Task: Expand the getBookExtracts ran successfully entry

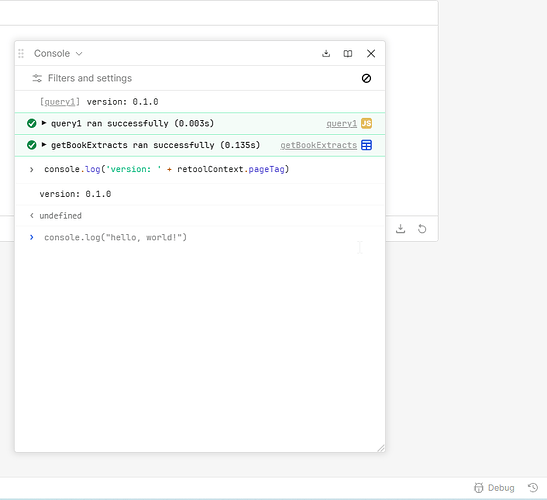Action: pos(44,144)
